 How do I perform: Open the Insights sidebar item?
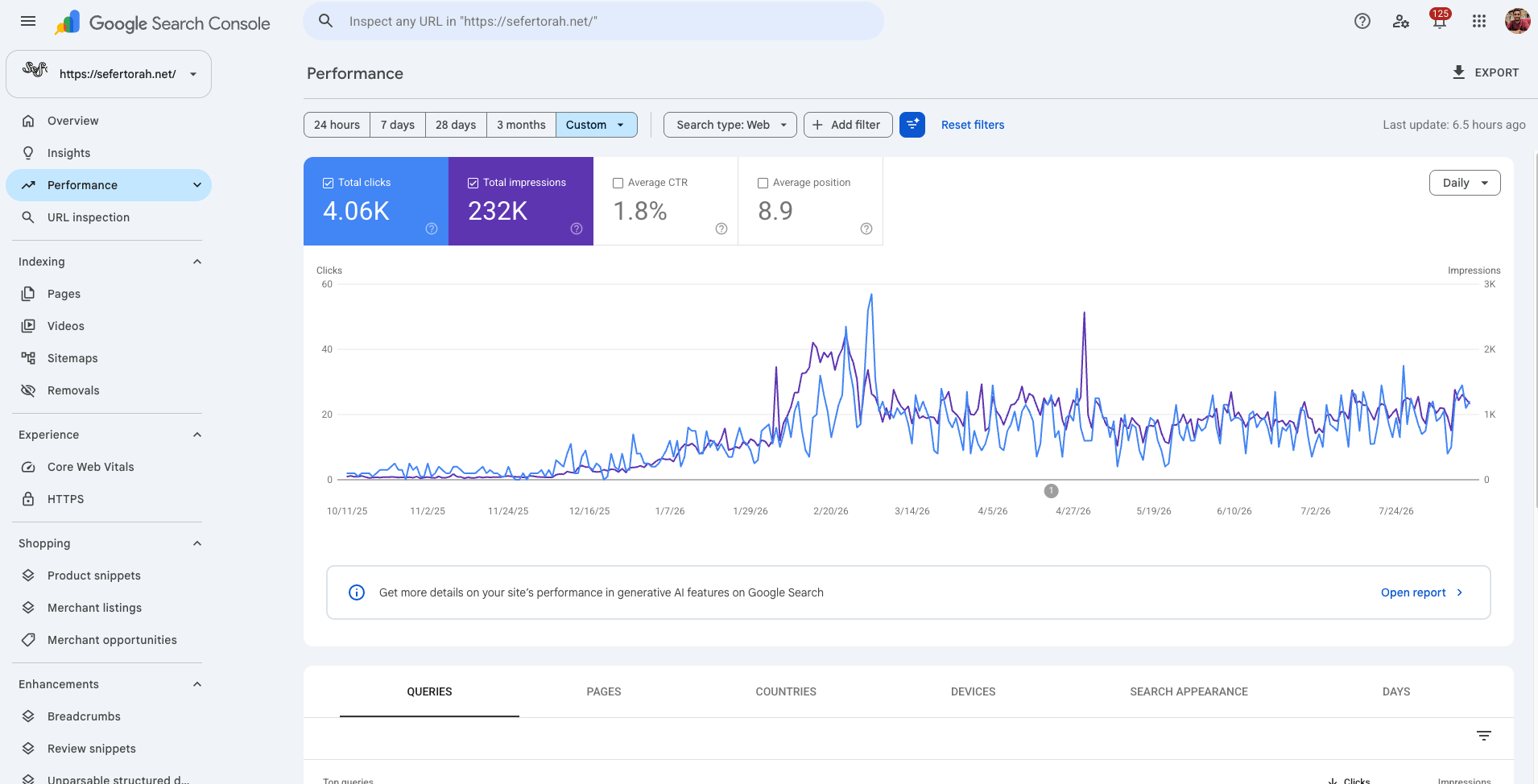(x=109, y=153)
